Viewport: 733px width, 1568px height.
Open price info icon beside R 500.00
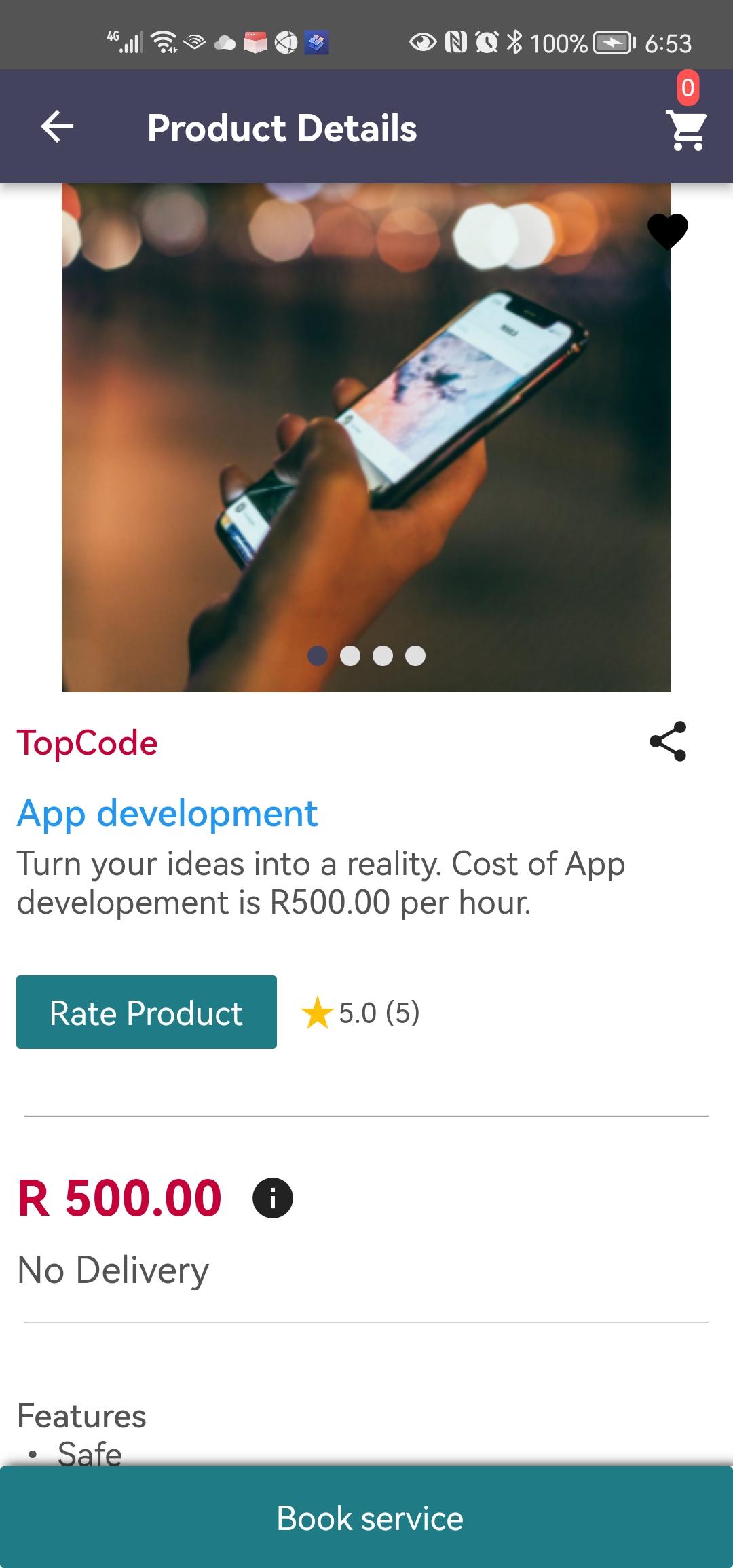tap(273, 1198)
